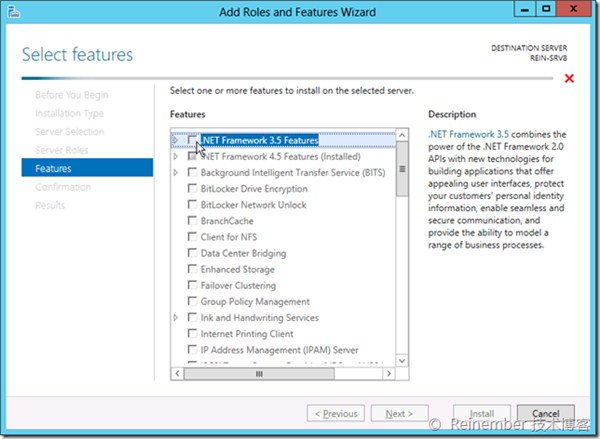The height and width of the screenshot is (439, 600).
Task: Select the BranchCache row text
Action: point(227,221)
